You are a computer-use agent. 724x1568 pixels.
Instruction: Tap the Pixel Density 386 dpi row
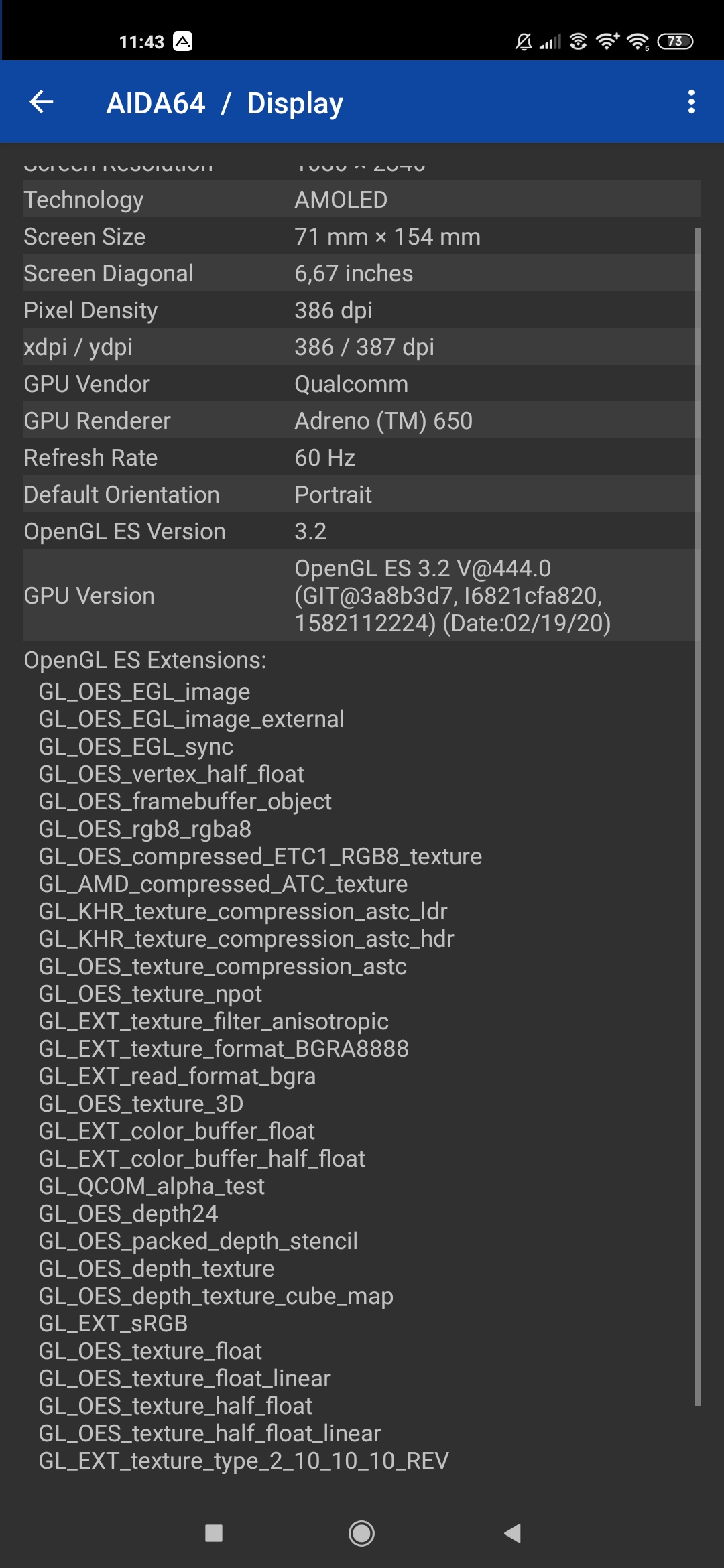point(361,310)
